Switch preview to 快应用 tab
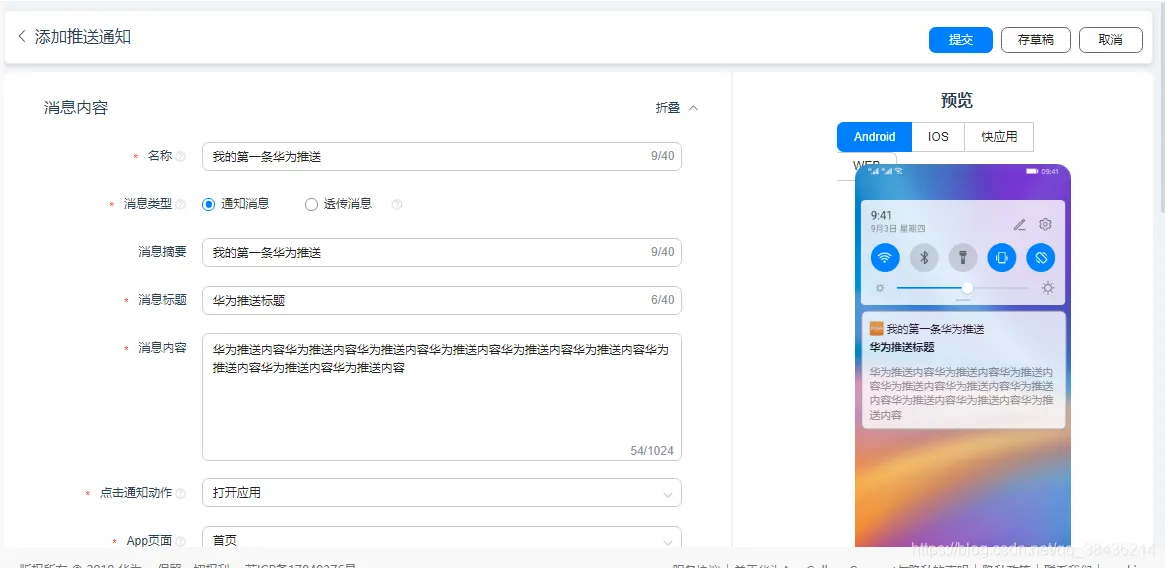 (999, 137)
